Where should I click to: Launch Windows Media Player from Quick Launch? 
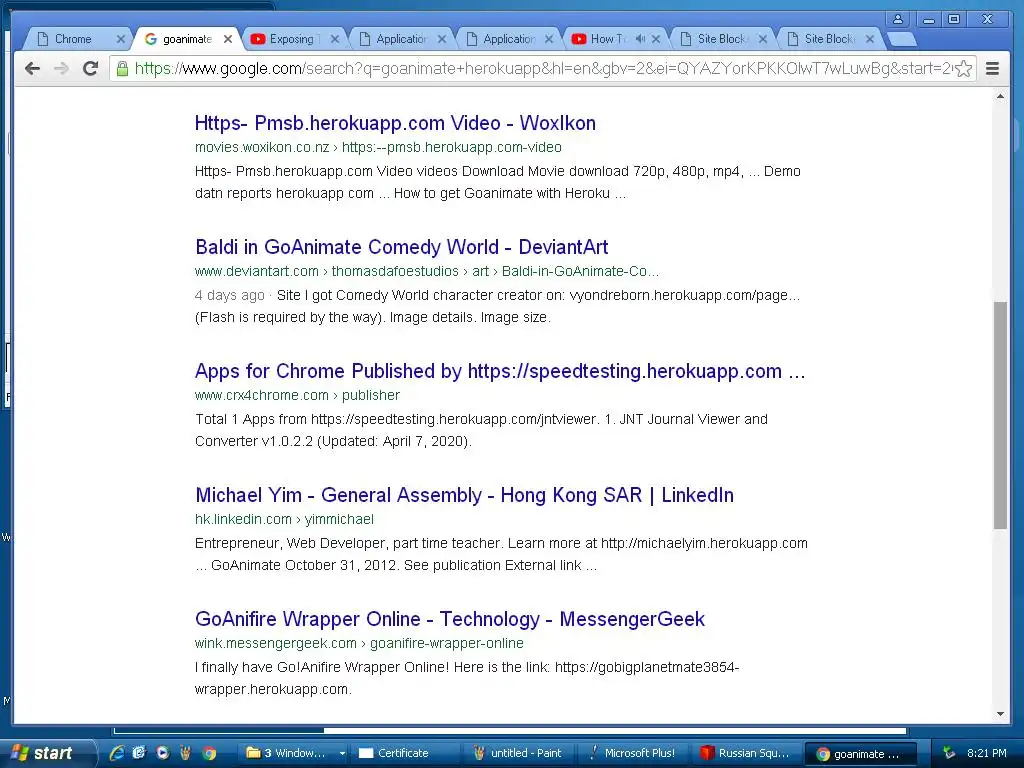(x=162, y=753)
